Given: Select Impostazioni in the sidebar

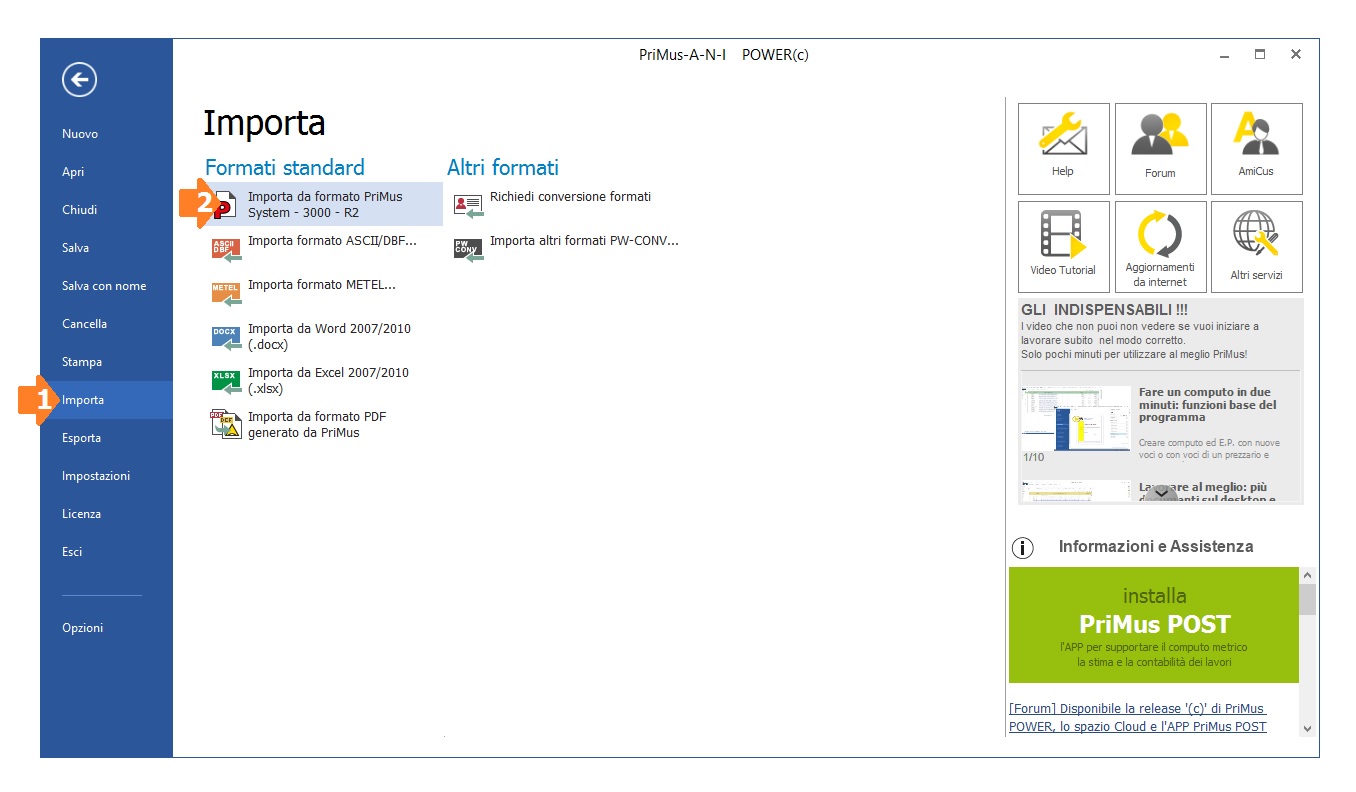Looking at the screenshot, I should [96, 476].
